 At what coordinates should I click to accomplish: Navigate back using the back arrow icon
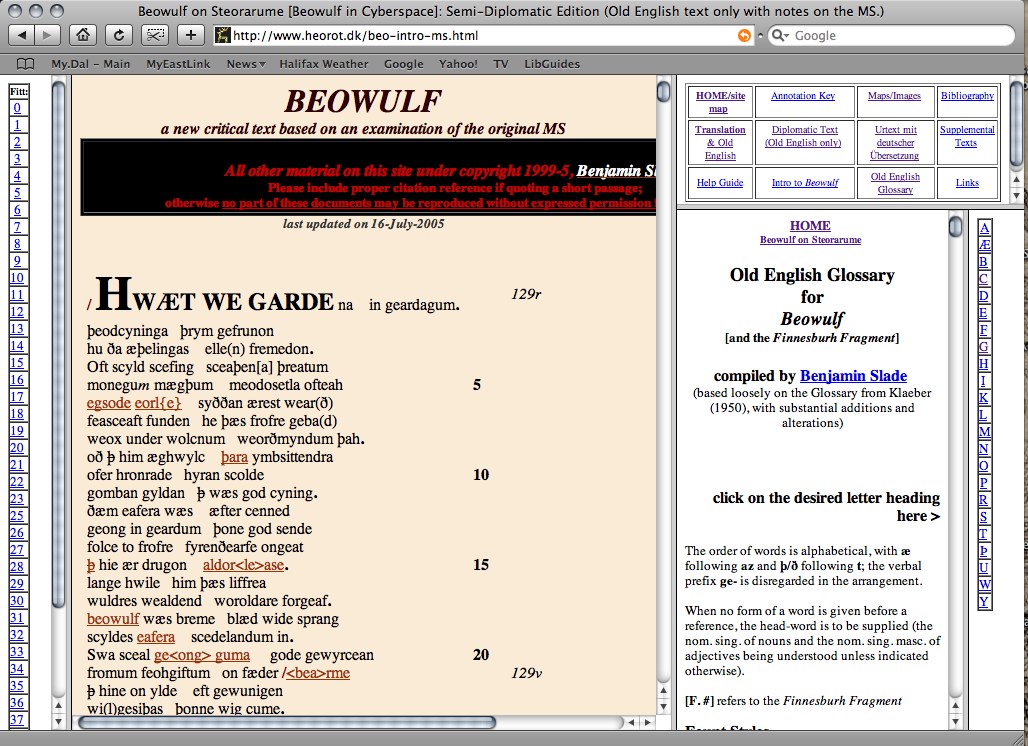23,34
